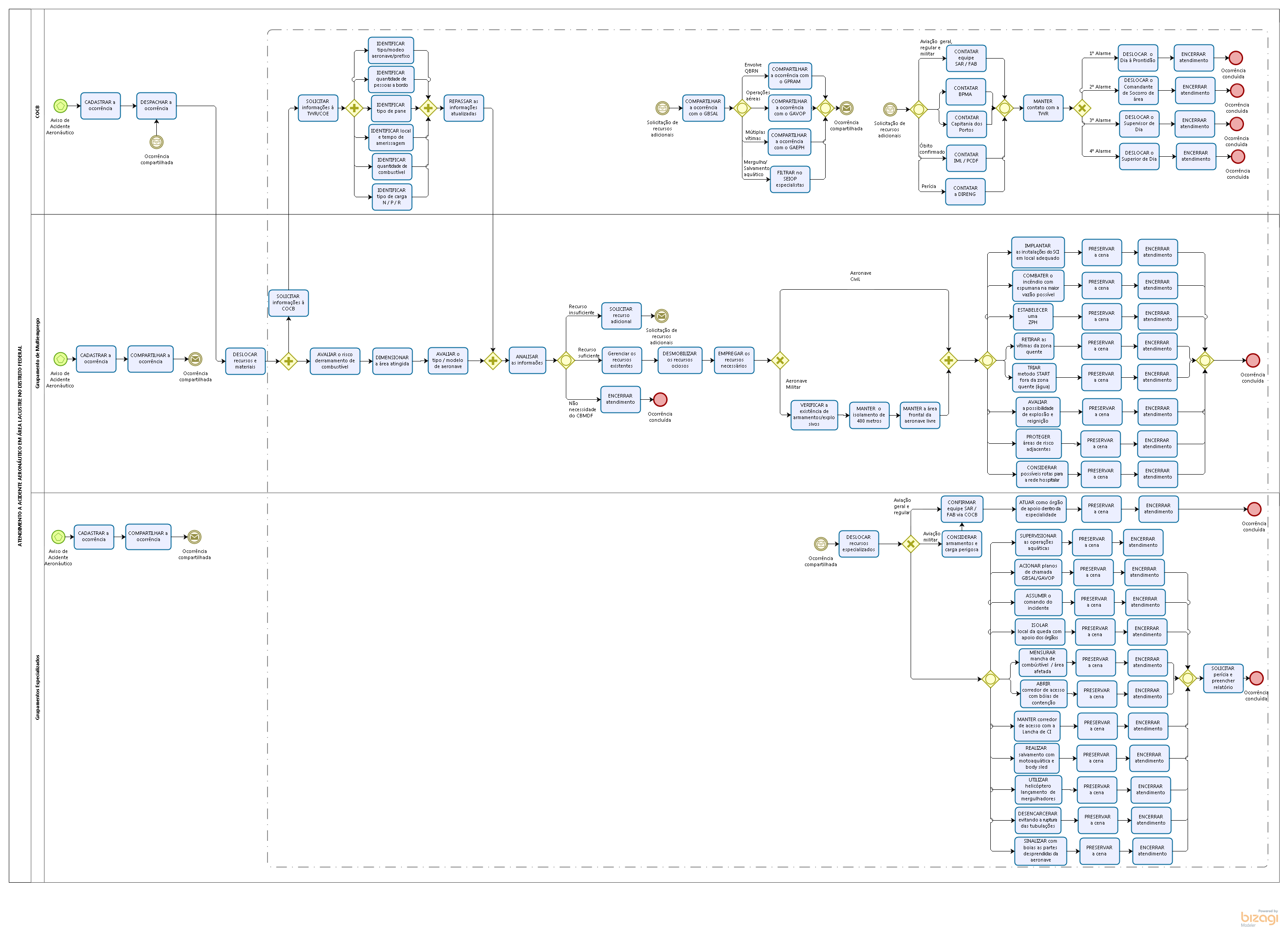Image resolution: width=1288 pixels, height=932 pixels.
Task: Click COCB message end event Ocorrência compartilhada
Action: [846, 108]
